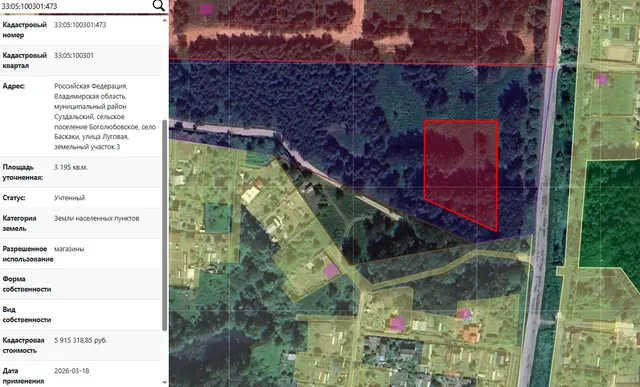The height and width of the screenshot is (387, 640).
Task: Click cadastral cost 5 915 318,85 руб.
Action: click(80, 340)
